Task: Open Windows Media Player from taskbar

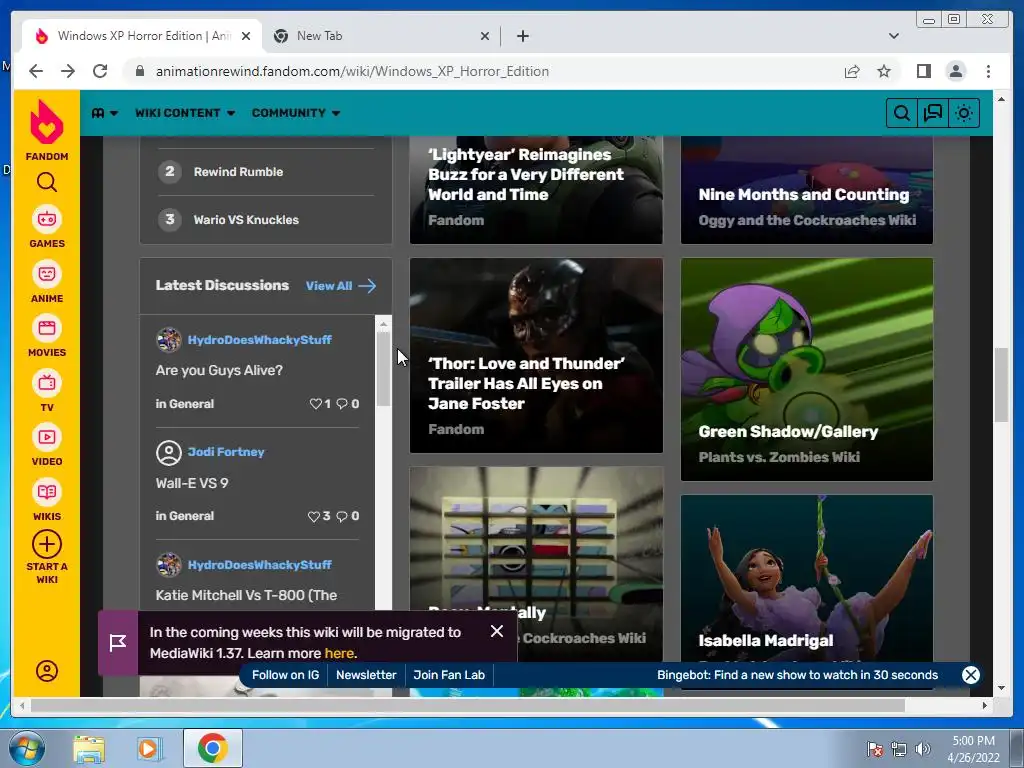Action: click(148, 748)
